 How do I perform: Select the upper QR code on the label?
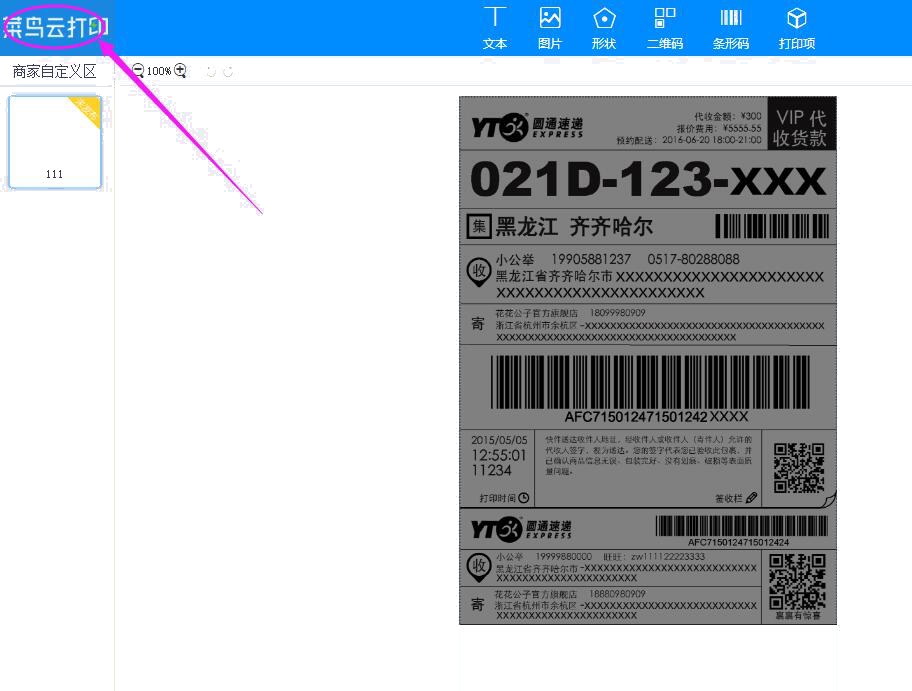click(799, 467)
